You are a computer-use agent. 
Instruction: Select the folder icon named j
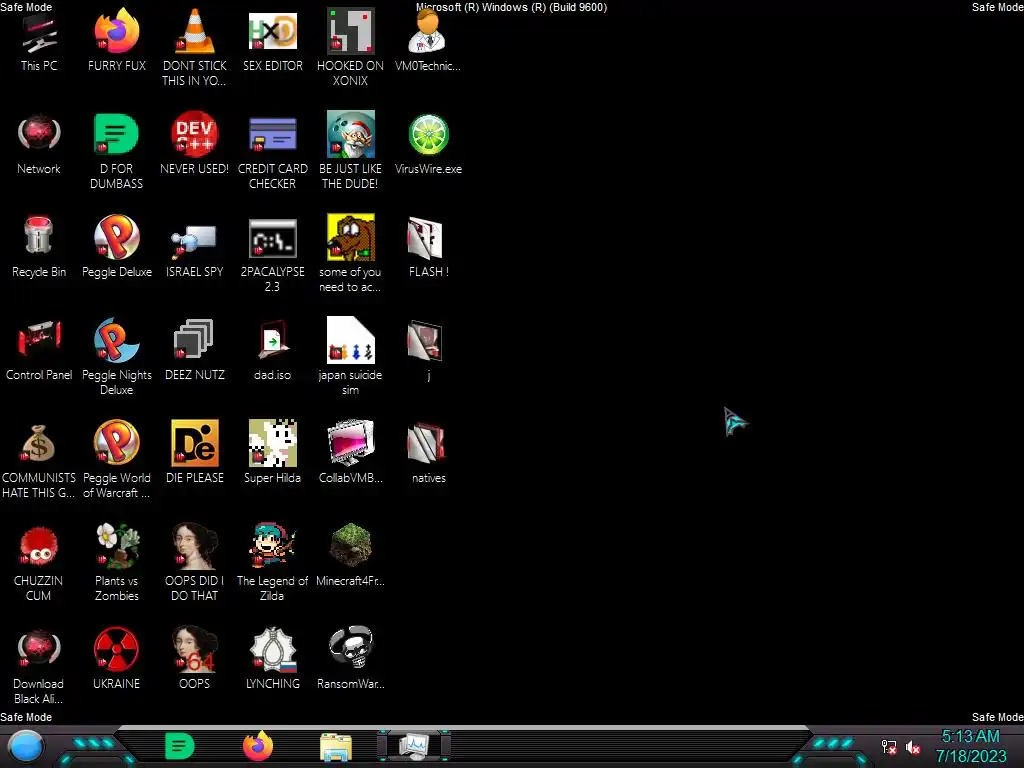pos(426,340)
